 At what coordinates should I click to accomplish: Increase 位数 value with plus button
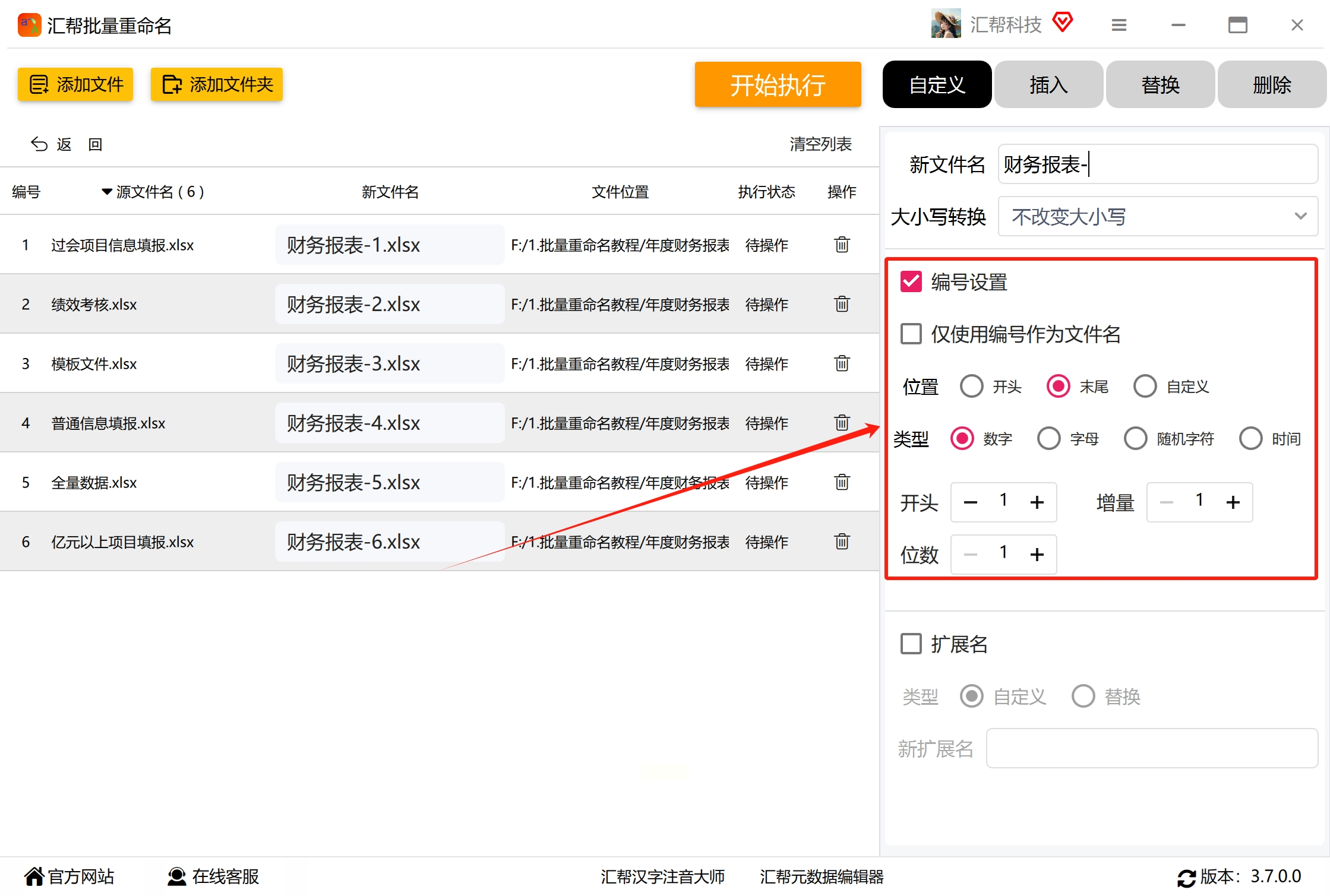(1037, 555)
